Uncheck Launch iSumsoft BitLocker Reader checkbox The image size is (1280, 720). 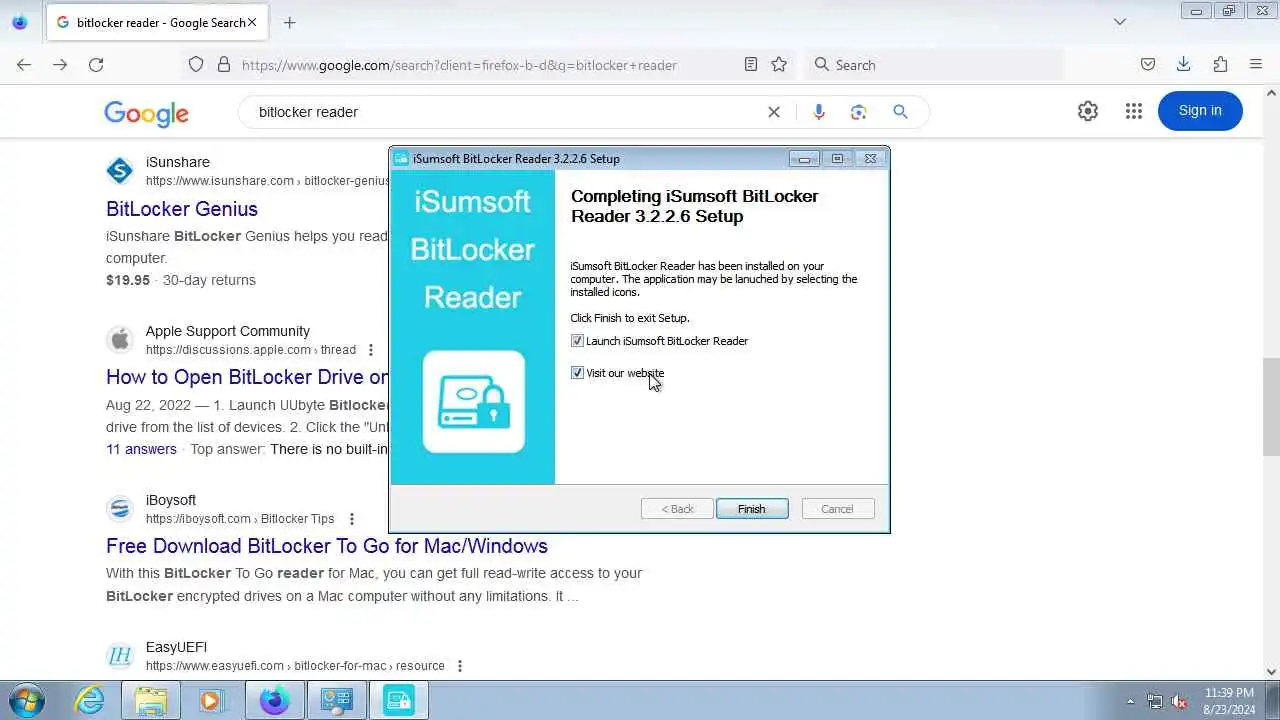pyautogui.click(x=577, y=341)
